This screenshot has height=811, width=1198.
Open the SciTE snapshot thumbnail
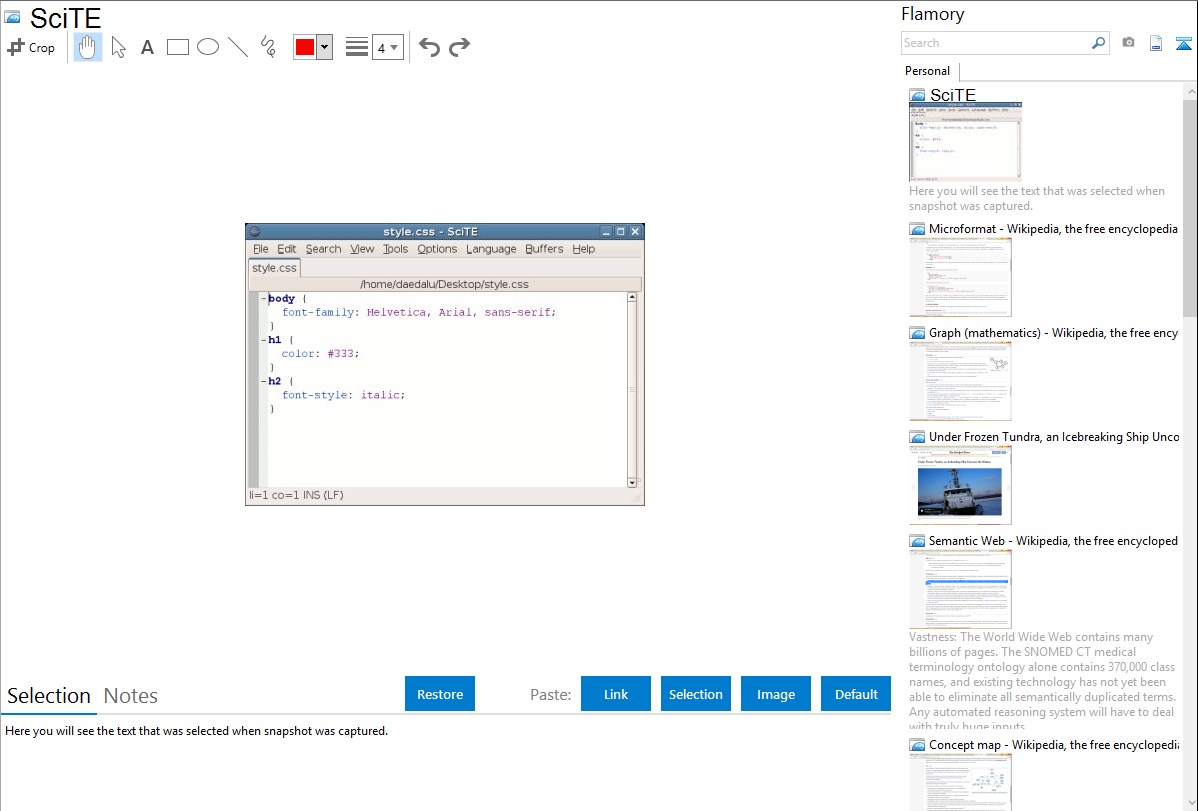click(x=966, y=141)
